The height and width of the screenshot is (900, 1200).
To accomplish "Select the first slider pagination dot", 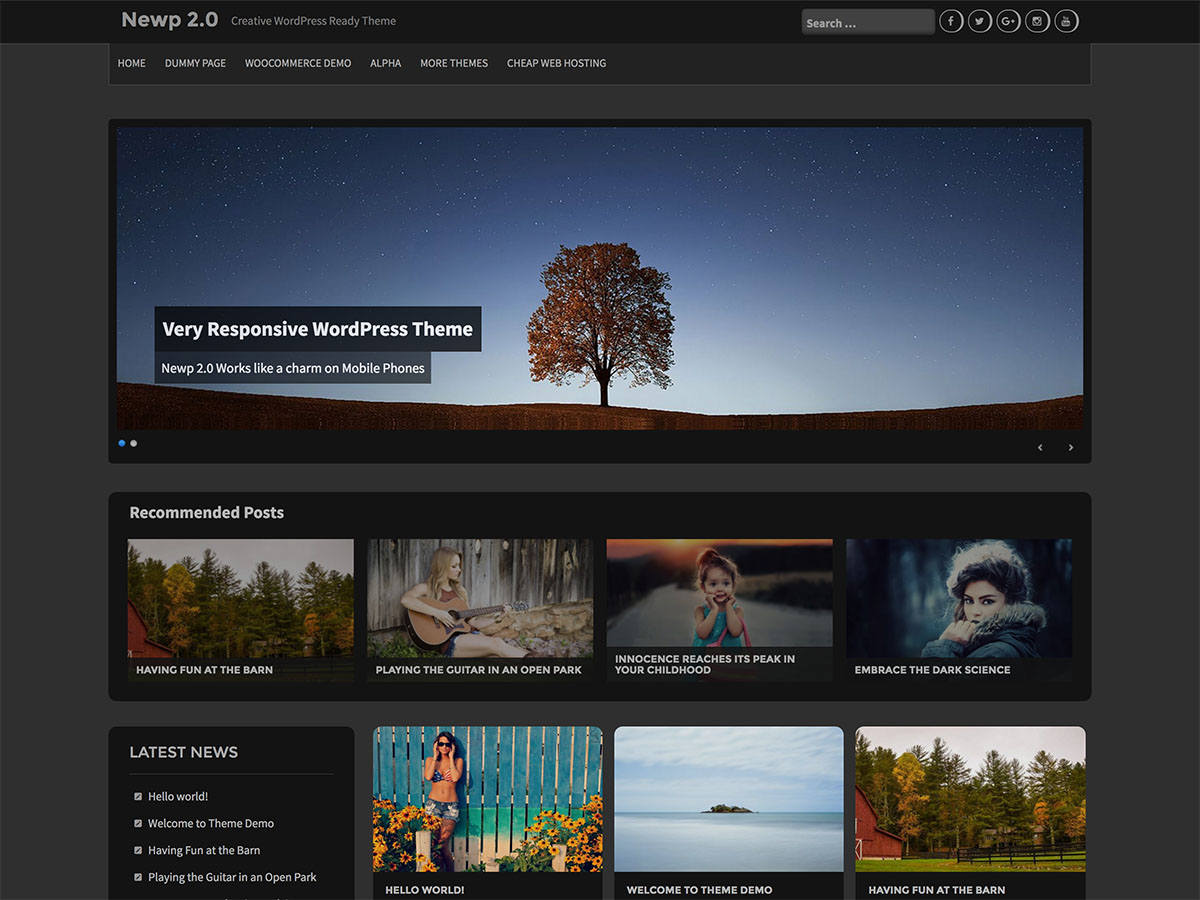I will (122, 443).
